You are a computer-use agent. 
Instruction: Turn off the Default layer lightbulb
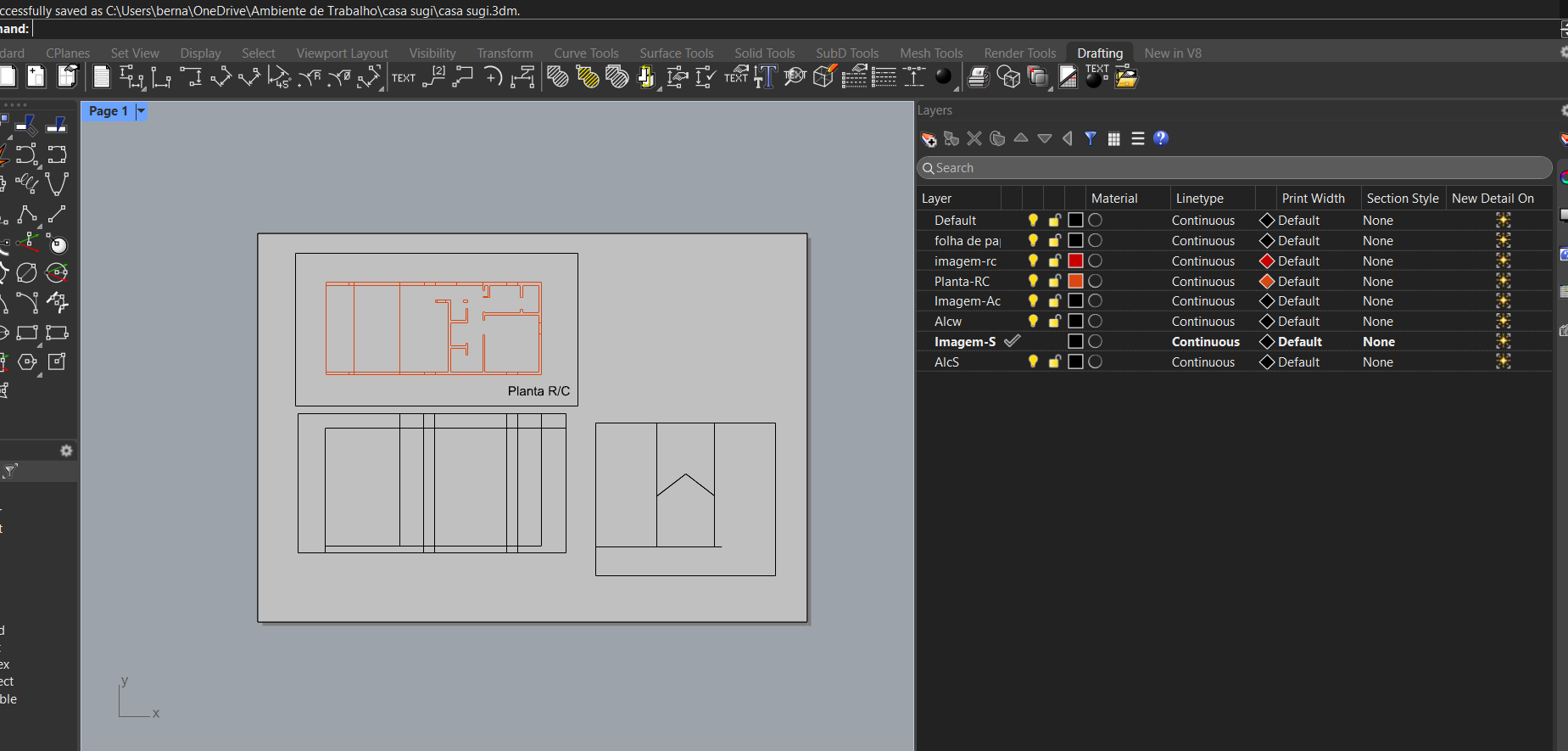(1033, 220)
